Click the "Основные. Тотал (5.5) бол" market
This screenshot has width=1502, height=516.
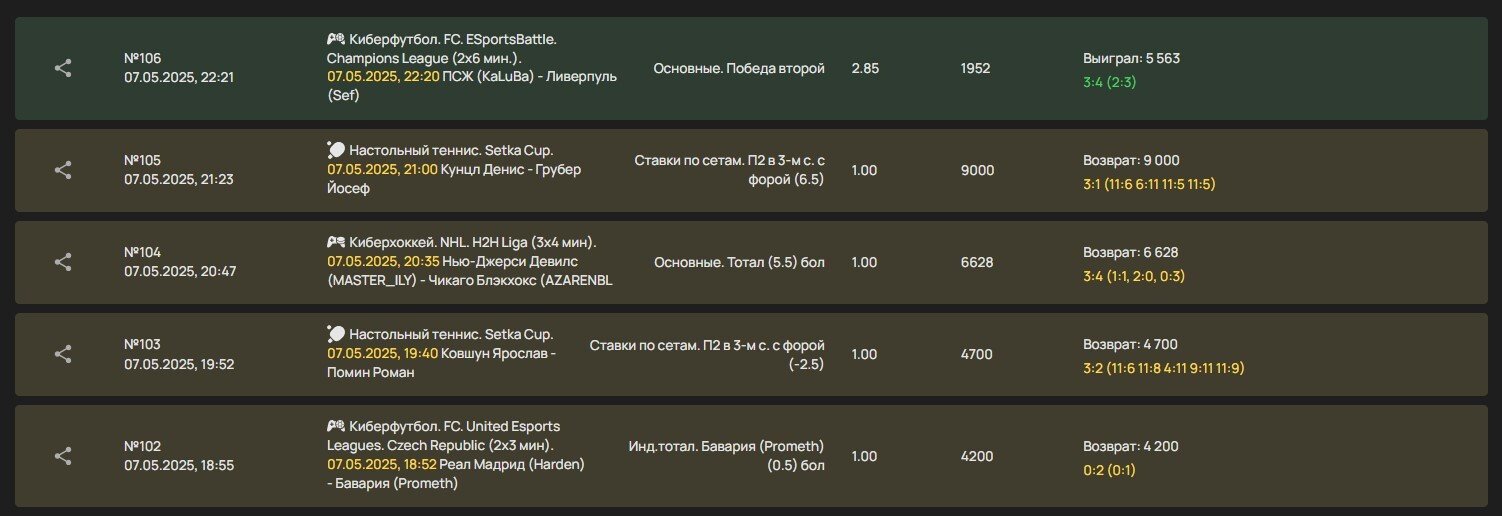(739, 262)
